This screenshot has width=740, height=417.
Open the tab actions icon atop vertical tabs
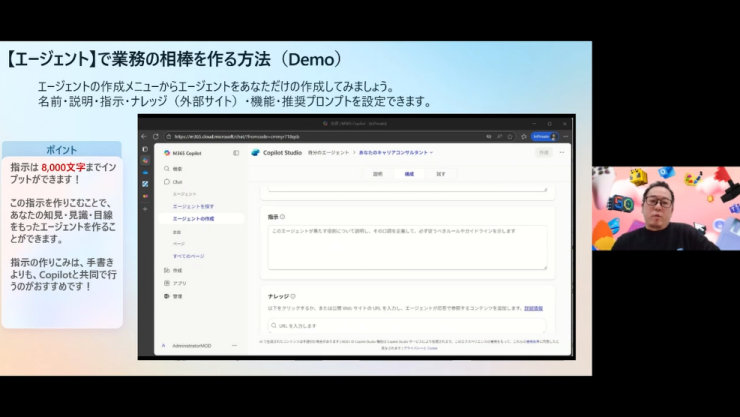pyautogui.click(x=145, y=149)
